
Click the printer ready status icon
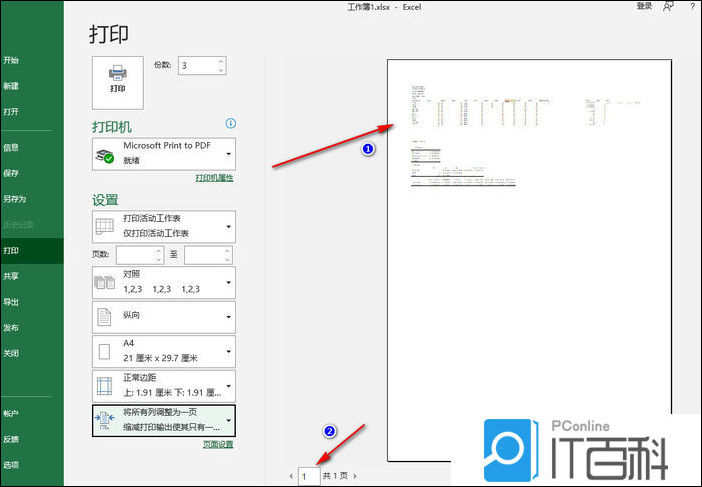click(x=105, y=156)
